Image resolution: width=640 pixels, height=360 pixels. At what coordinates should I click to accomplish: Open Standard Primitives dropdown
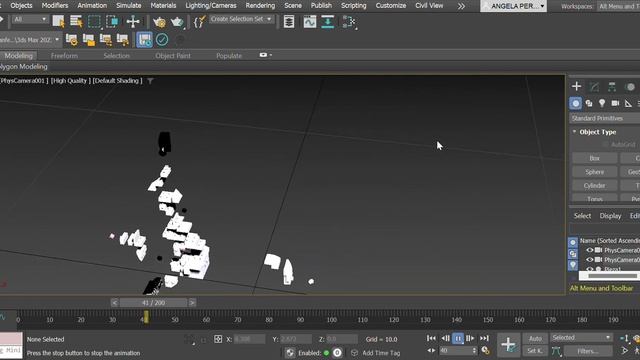click(x=604, y=118)
